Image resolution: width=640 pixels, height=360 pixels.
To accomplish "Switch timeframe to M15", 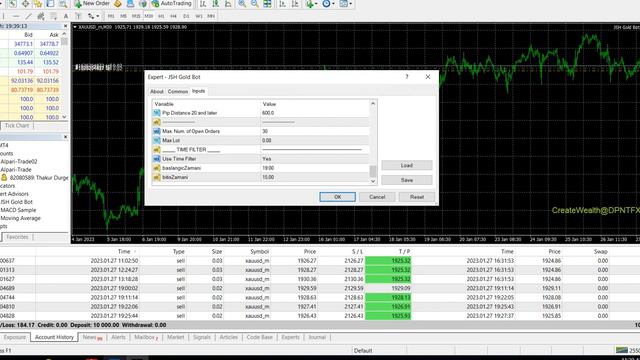I will [x=136, y=16].
